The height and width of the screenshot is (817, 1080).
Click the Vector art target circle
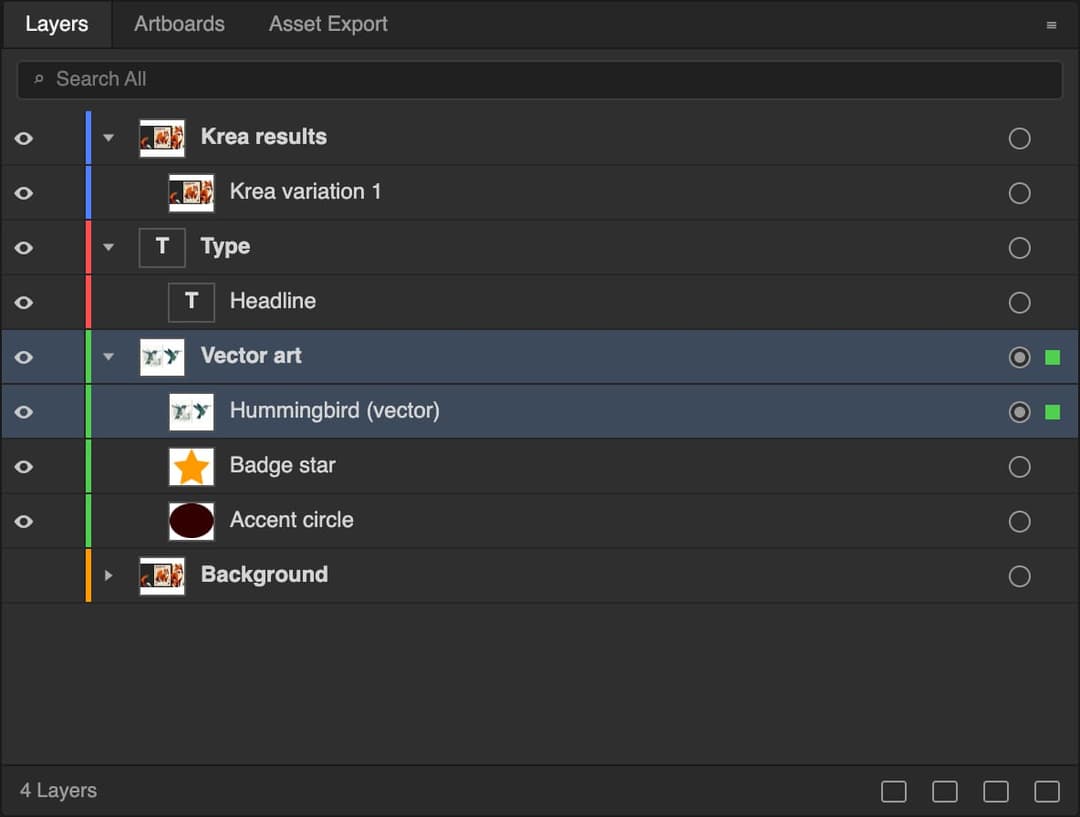[x=1019, y=357]
